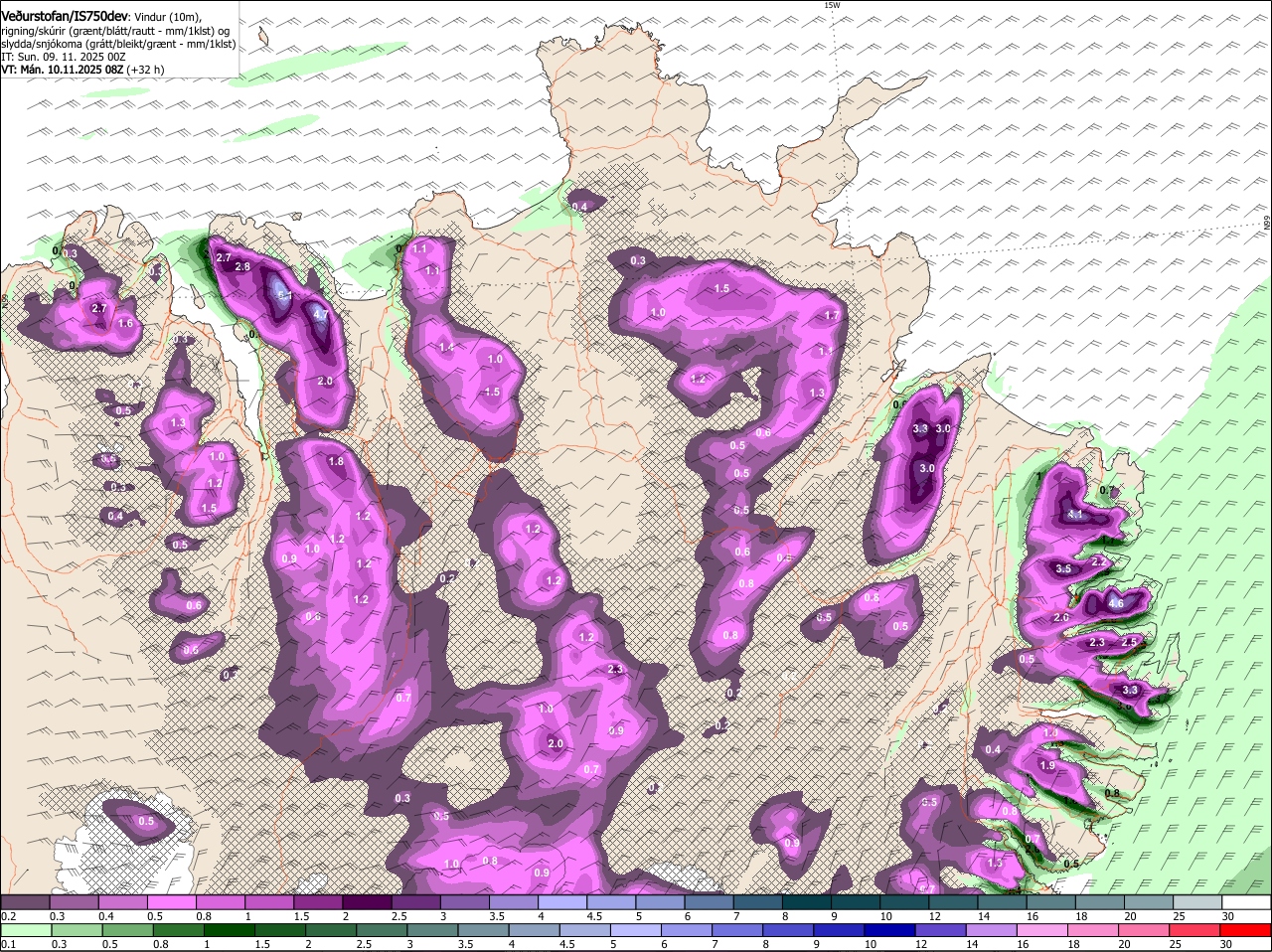Screen dimensions: 1272x952
Task: Pick the dark purple 0.2 swatch in upper legend
Action: (x=25, y=902)
